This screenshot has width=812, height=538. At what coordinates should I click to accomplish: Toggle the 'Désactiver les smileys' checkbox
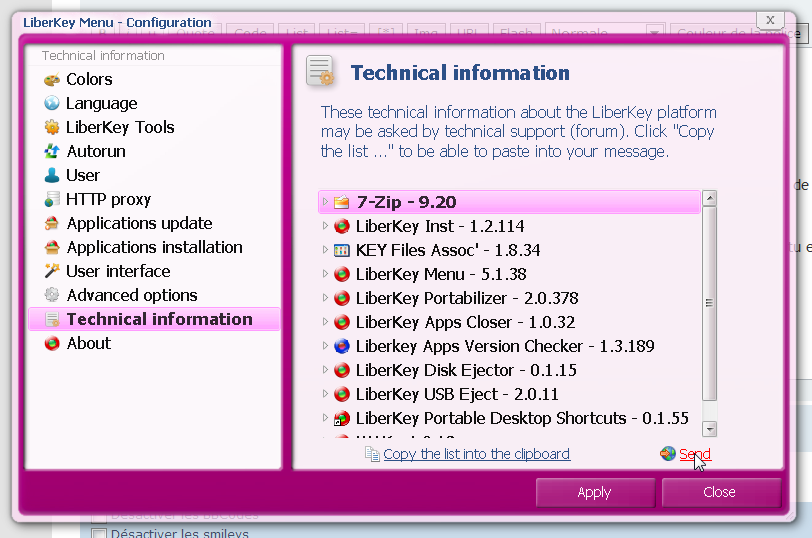point(98,533)
